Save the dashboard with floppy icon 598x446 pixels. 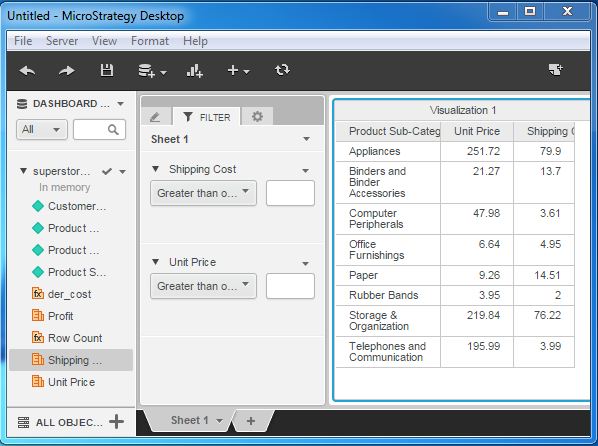point(107,70)
